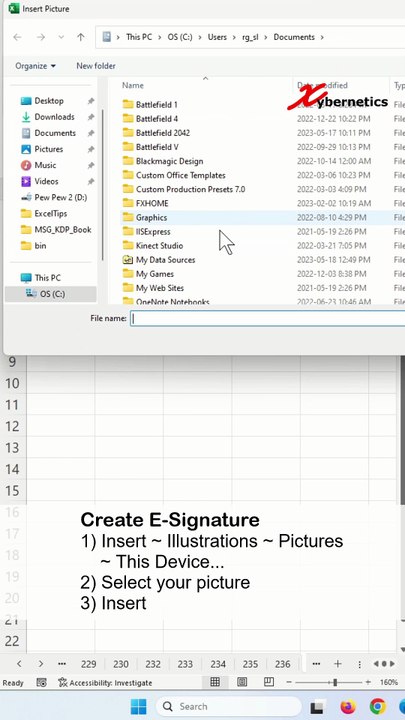Select the Graphics folder
This screenshot has width=405, height=720.
coord(151,218)
